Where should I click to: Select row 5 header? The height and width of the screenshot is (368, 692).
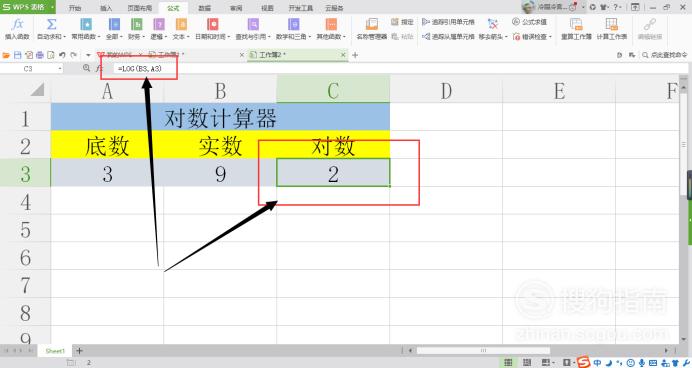pyautogui.click(x=25, y=228)
